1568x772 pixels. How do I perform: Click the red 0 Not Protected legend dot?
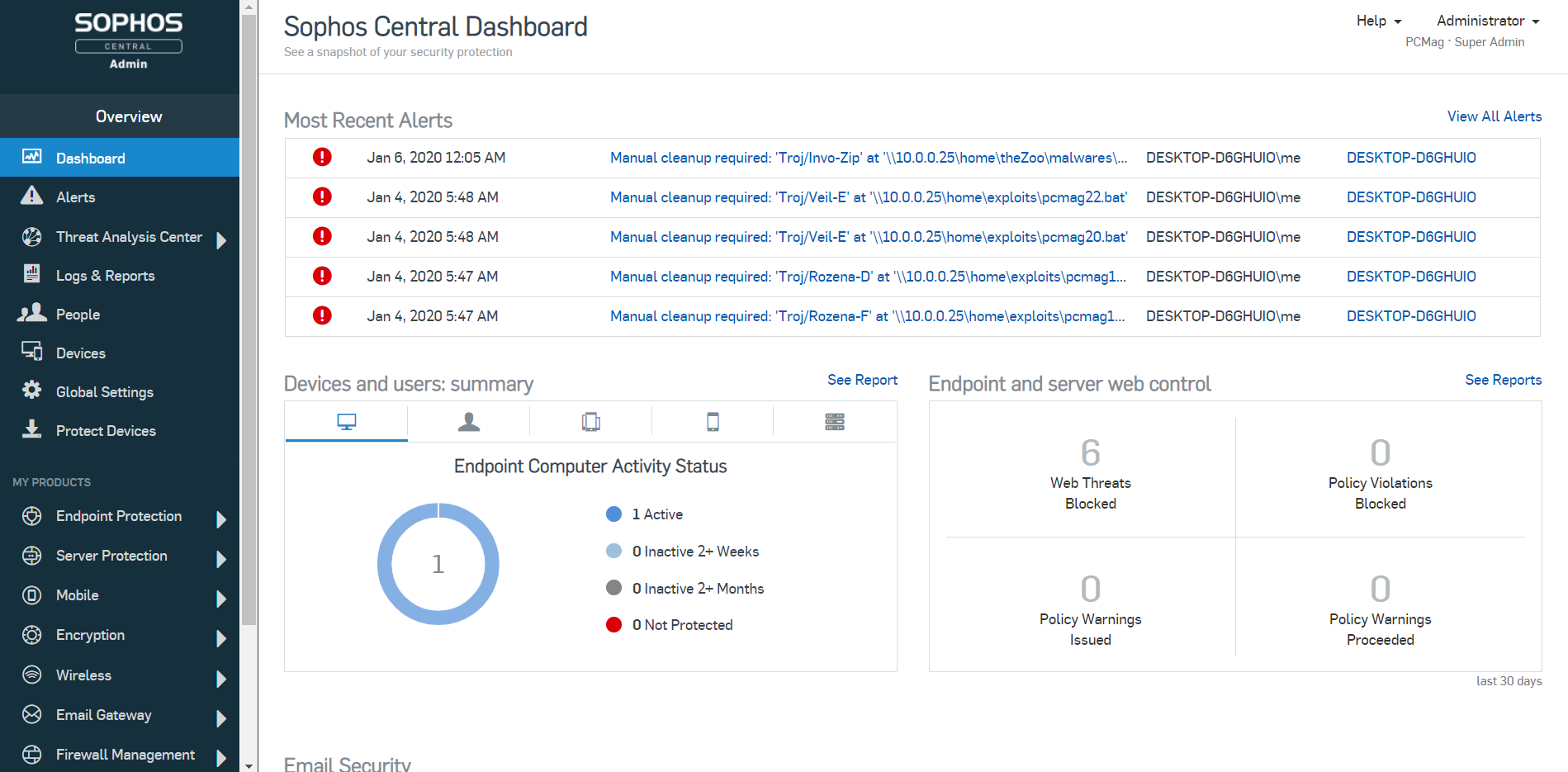[613, 624]
